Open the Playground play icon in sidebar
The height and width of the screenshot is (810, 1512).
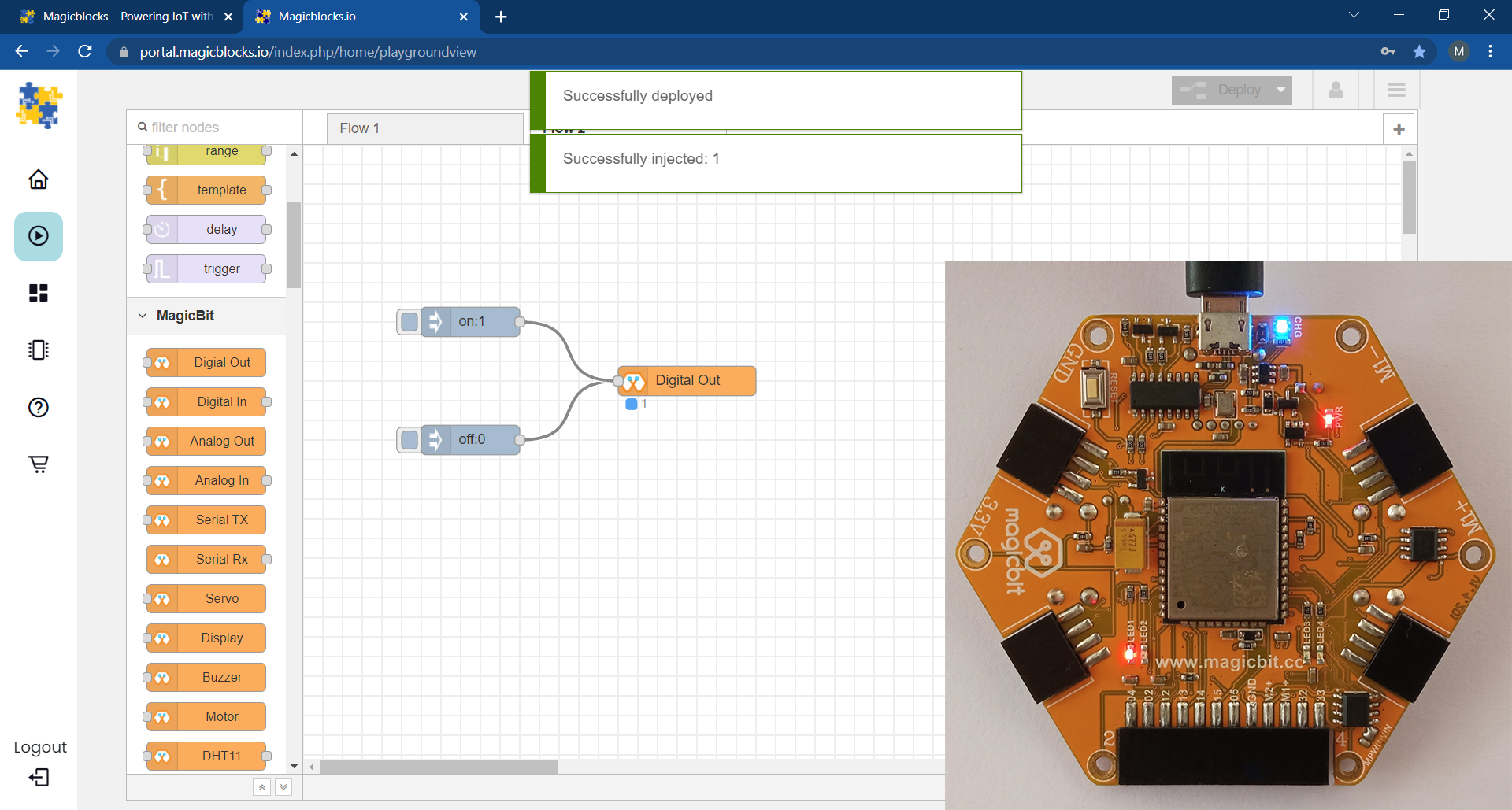click(39, 236)
